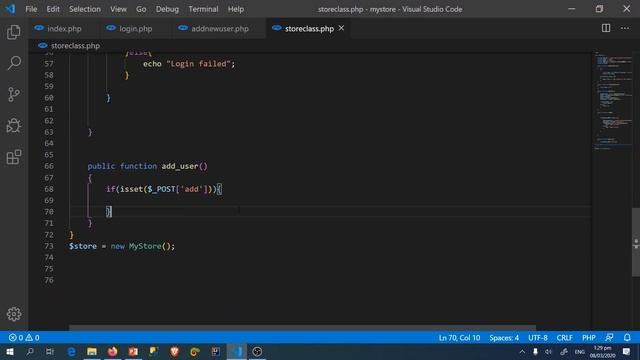
Task: Click storeclass.php in the breadcrumb
Action: point(75,46)
